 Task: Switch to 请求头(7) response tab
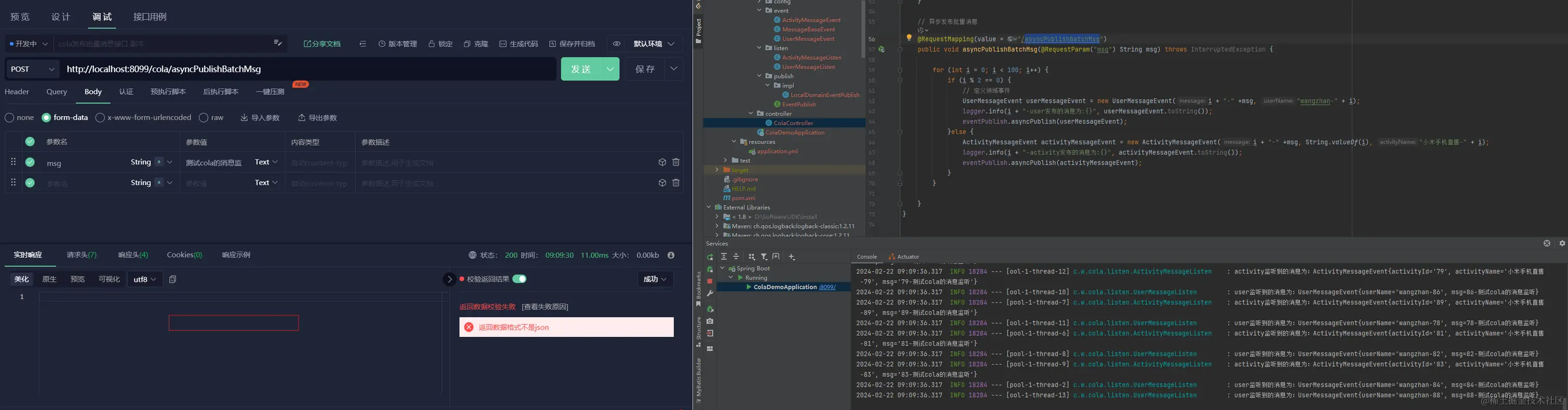point(81,255)
